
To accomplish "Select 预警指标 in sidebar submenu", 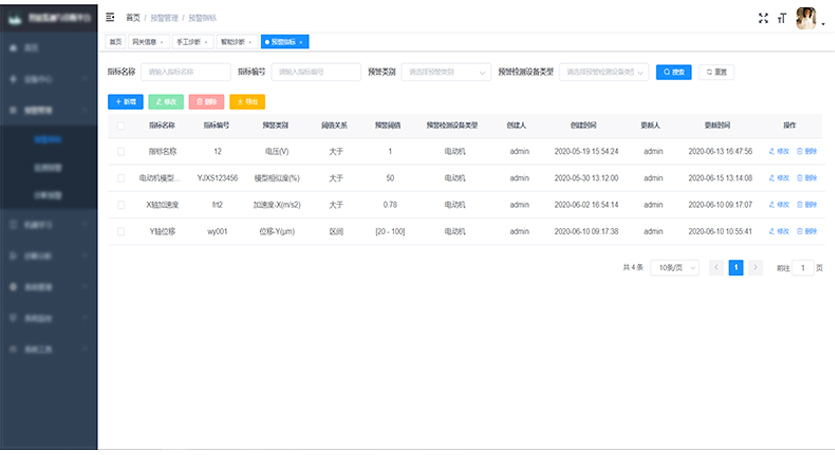I will 48,140.
